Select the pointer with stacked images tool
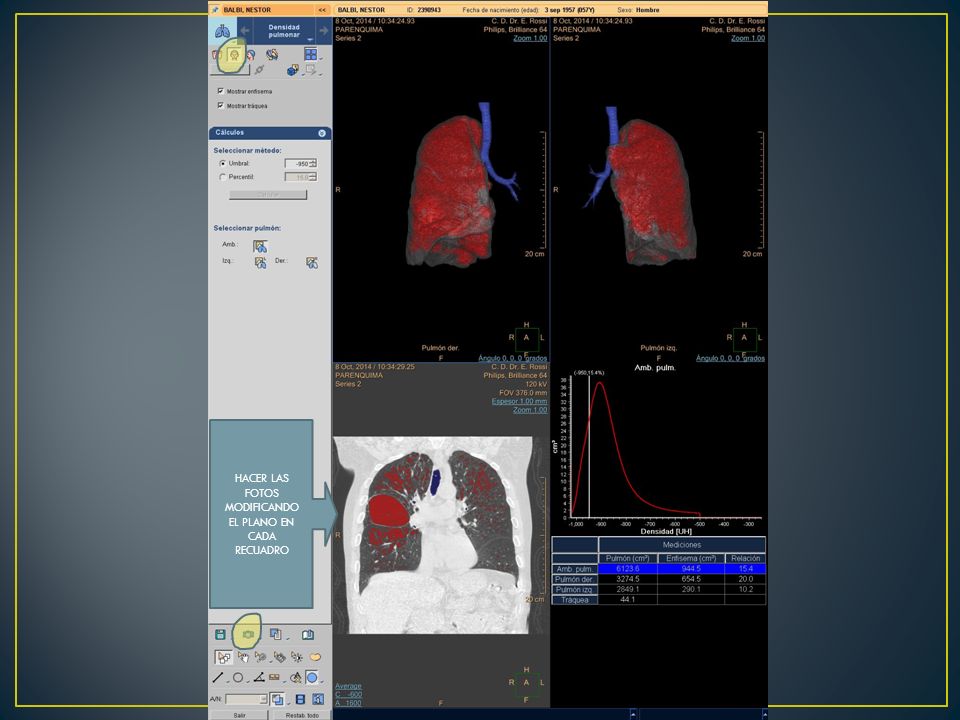Viewport: 960px width, 720px height. click(223, 658)
